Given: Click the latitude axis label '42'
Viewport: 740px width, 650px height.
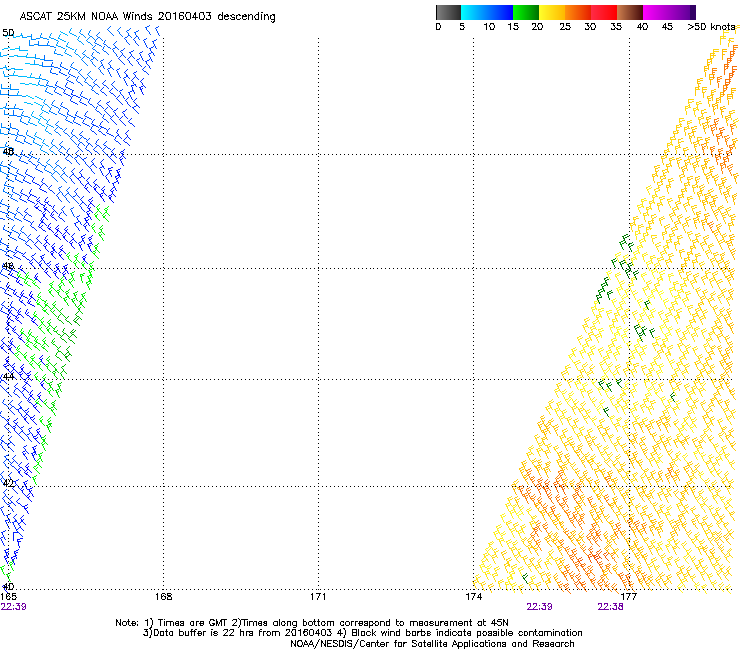Looking at the screenshot, I should [8, 483].
